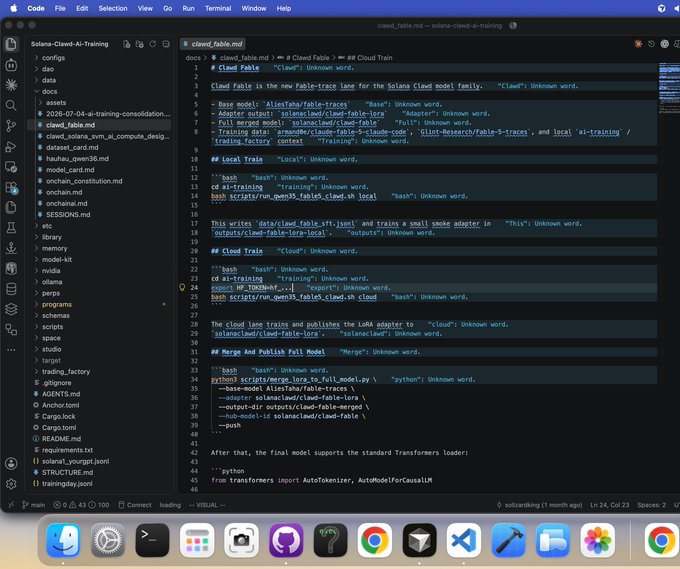Expand the configs folder
This screenshot has width=680, height=569.
[x=53, y=58]
